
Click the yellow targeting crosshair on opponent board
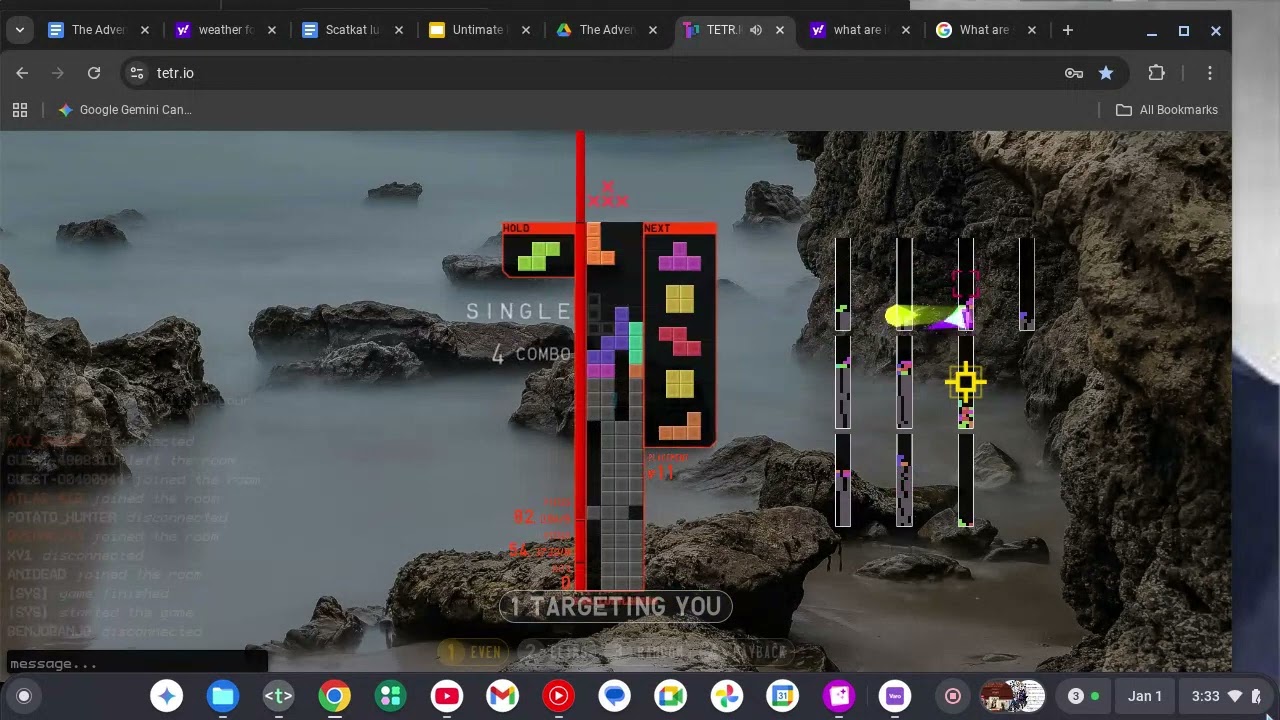coord(965,381)
